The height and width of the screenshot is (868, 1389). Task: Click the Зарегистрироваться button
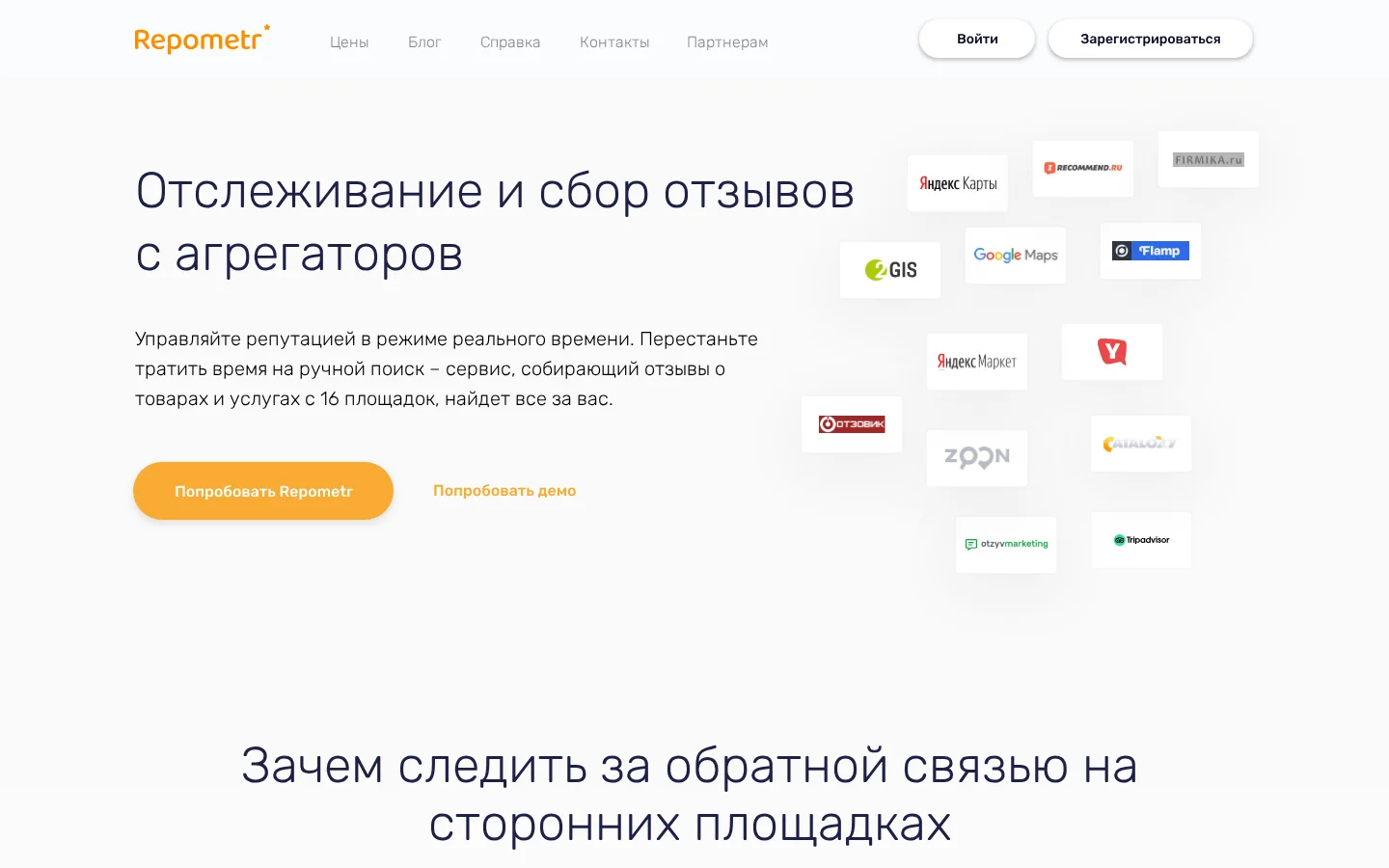click(1151, 39)
